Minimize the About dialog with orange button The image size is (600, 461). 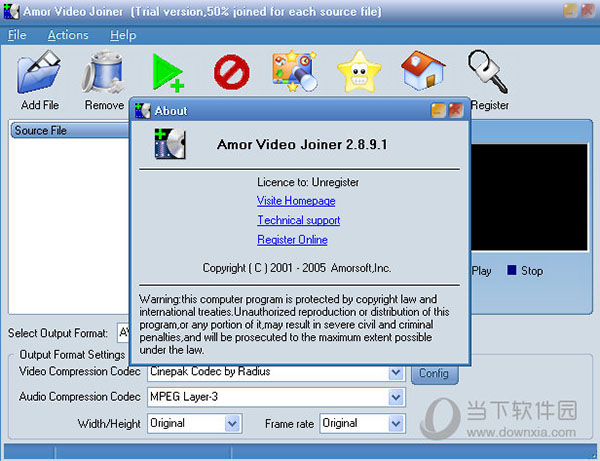439,111
